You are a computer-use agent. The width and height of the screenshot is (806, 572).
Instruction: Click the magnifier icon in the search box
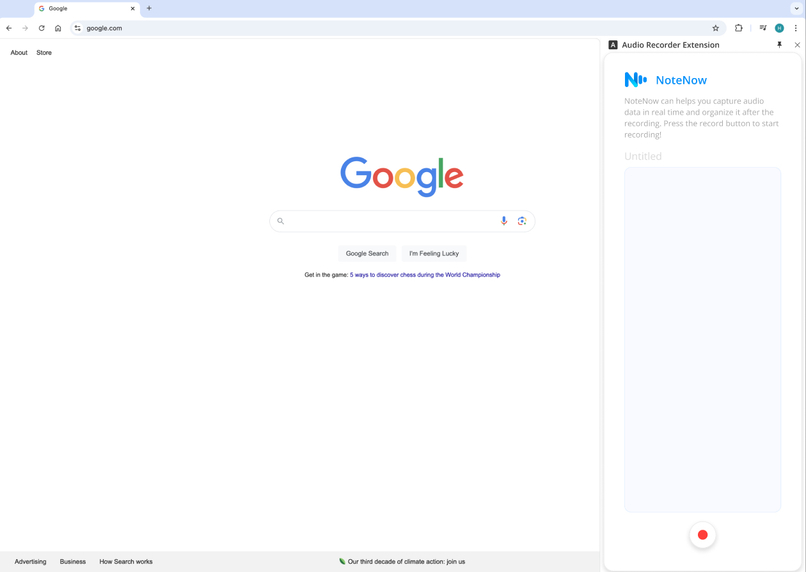click(x=281, y=221)
